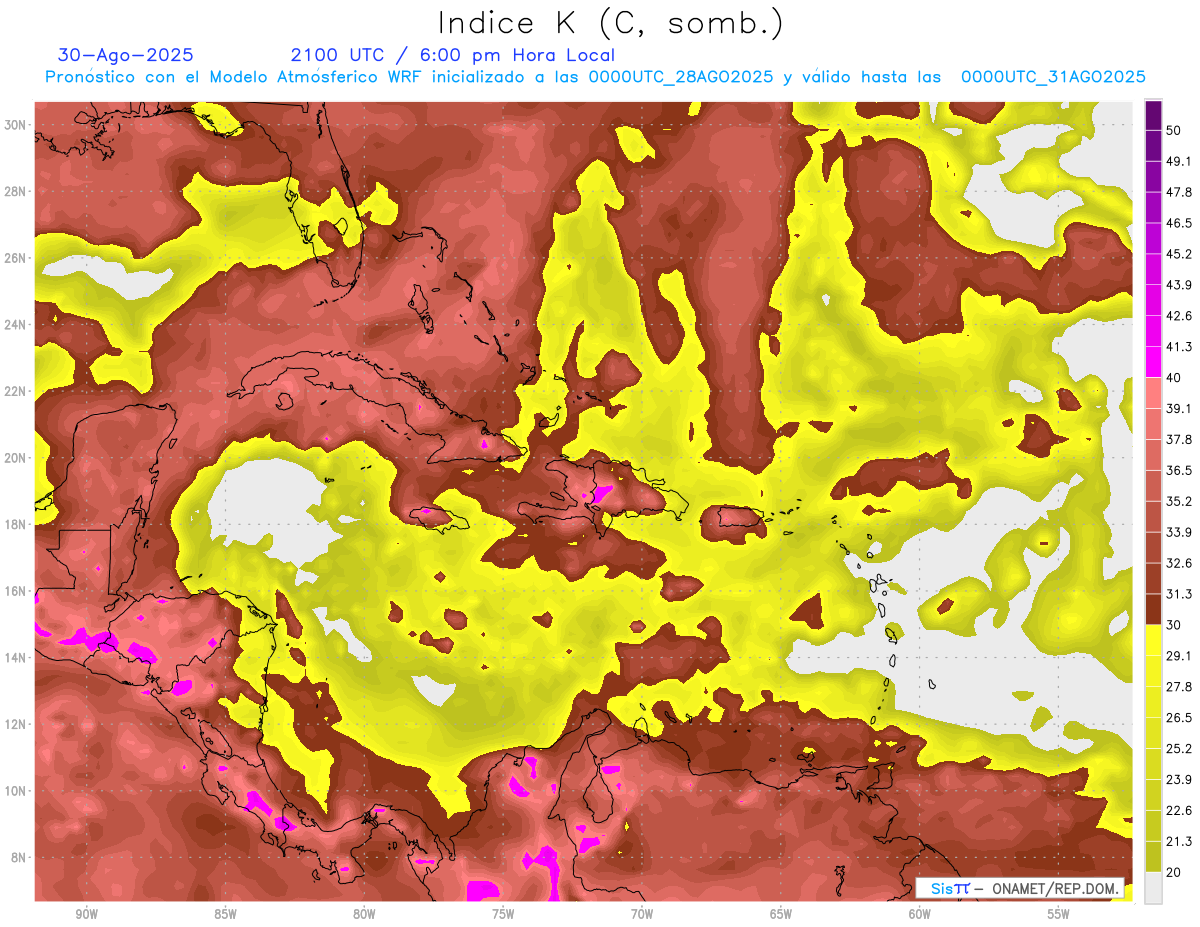The image size is (1200, 927).
Task: Click the '90W' longitude label
Action: pyautogui.click(x=86, y=914)
